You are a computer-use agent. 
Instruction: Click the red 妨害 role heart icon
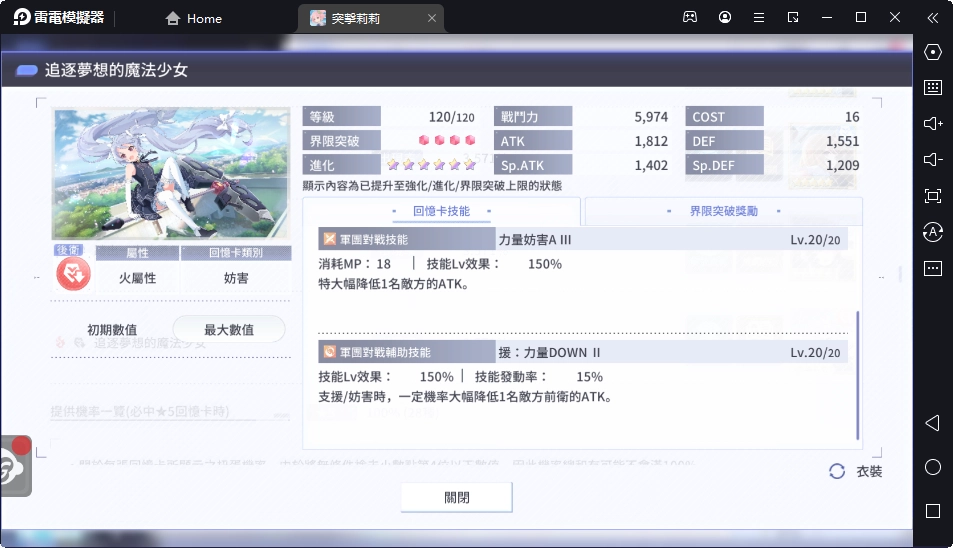74,274
